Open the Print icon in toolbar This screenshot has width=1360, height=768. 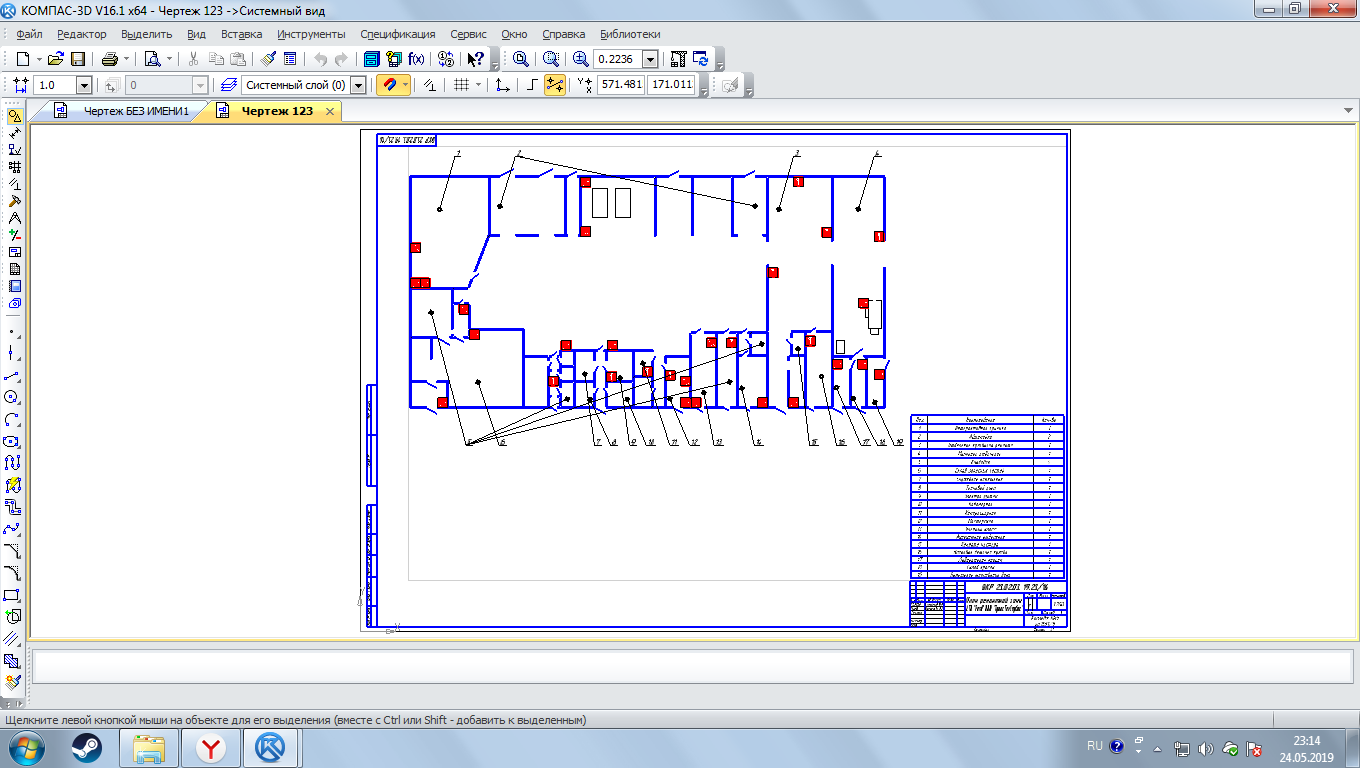[x=109, y=59]
